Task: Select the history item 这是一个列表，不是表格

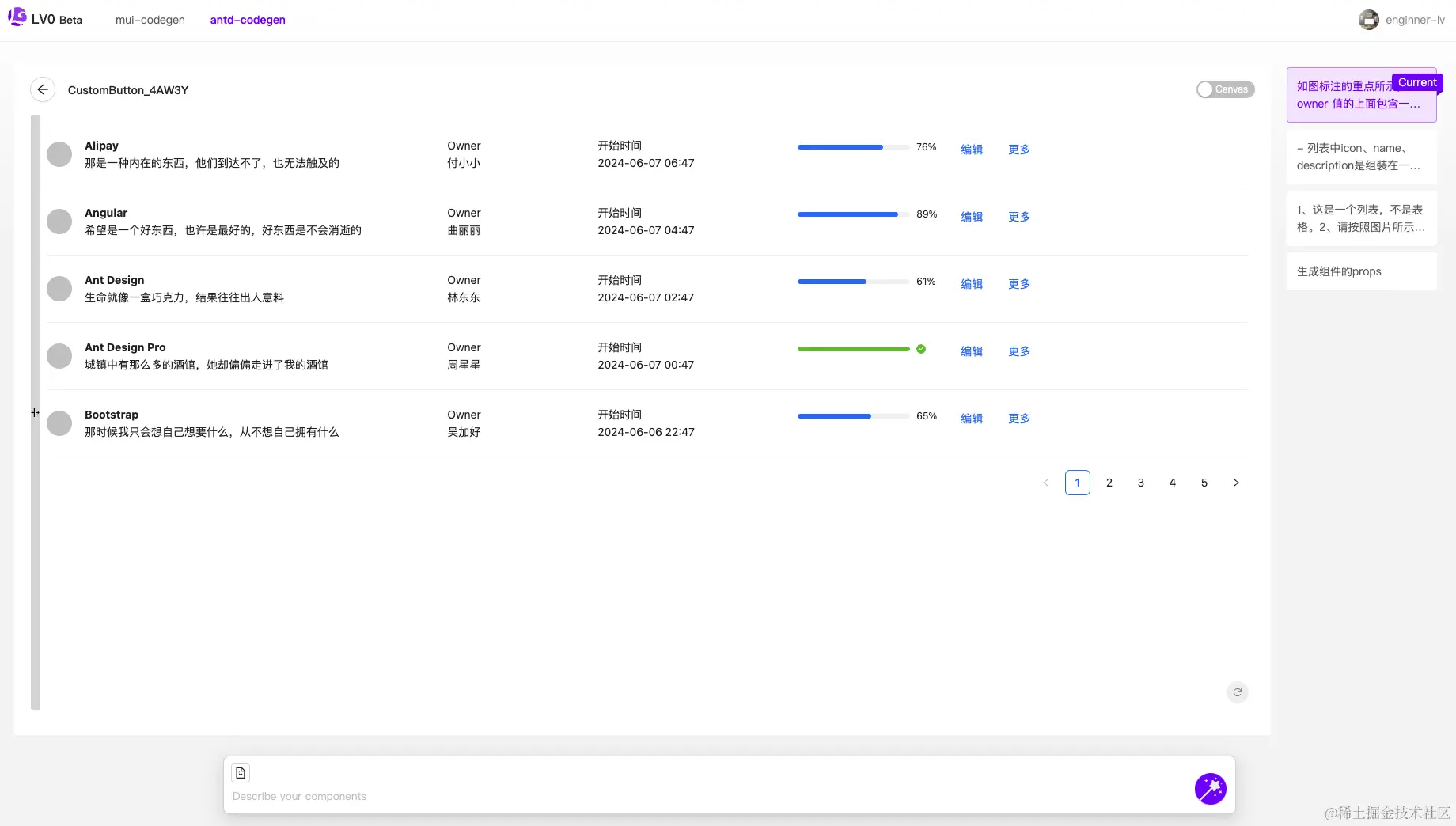Action: coord(1361,218)
